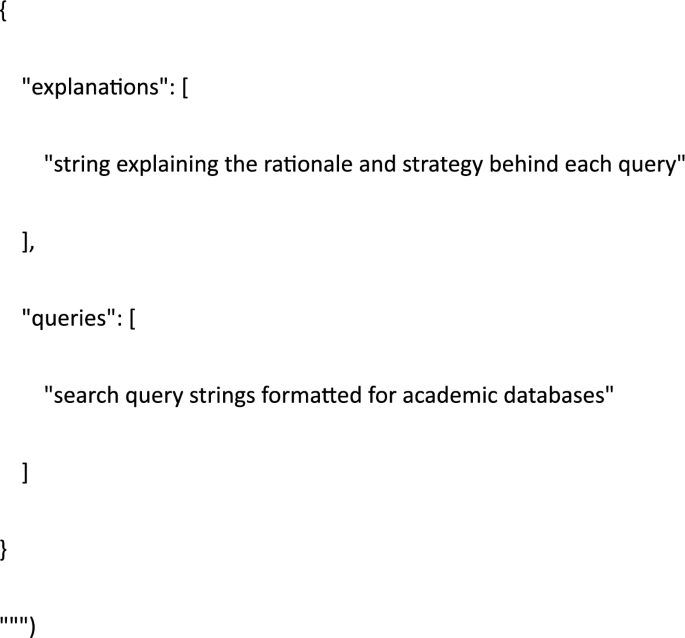Click the "queries" key text
The height and width of the screenshot is (638, 685).
(70, 319)
